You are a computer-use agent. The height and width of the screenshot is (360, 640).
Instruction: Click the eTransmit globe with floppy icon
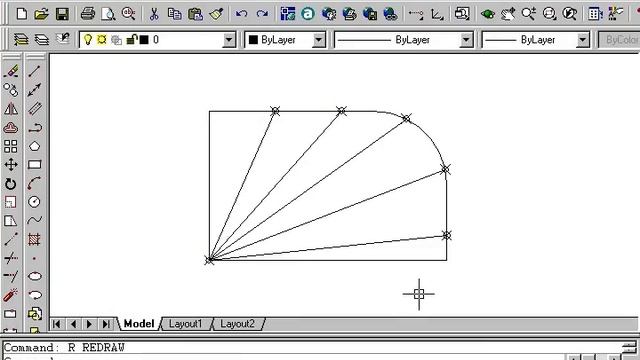pos(370,14)
